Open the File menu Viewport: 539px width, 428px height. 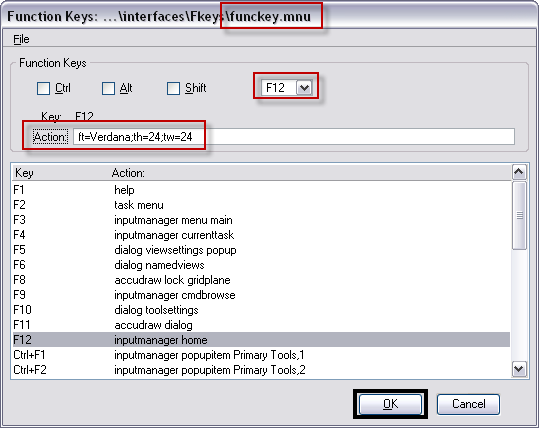click(21, 39)
